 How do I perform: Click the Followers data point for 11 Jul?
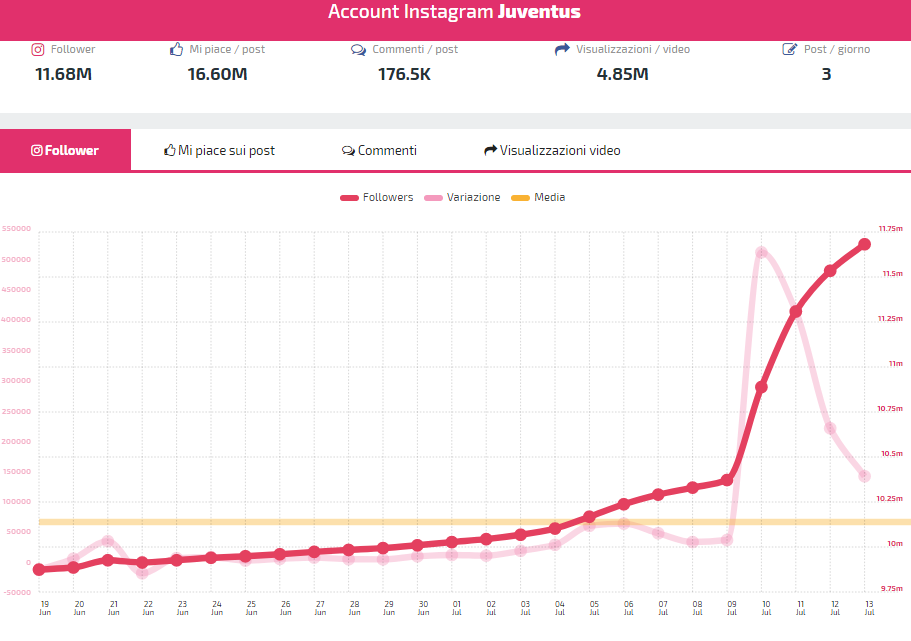(x=796, y=312)
